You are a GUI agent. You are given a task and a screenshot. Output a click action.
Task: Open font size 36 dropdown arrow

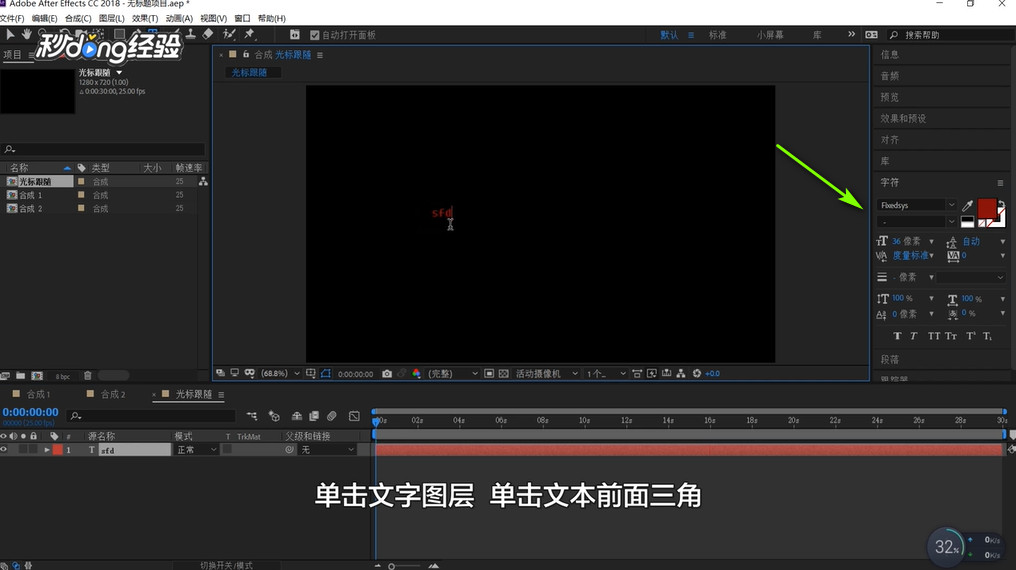932,242
